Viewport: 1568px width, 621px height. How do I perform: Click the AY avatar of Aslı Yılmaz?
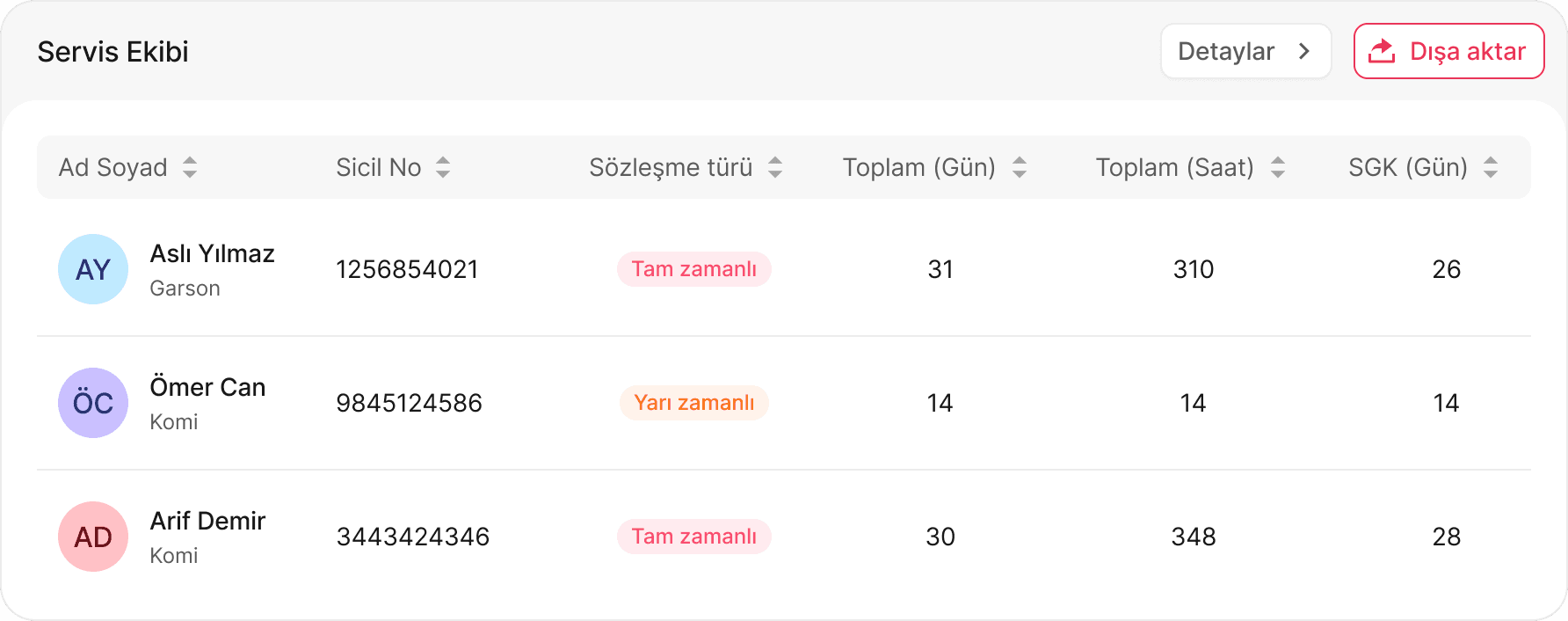coord(93,269)
